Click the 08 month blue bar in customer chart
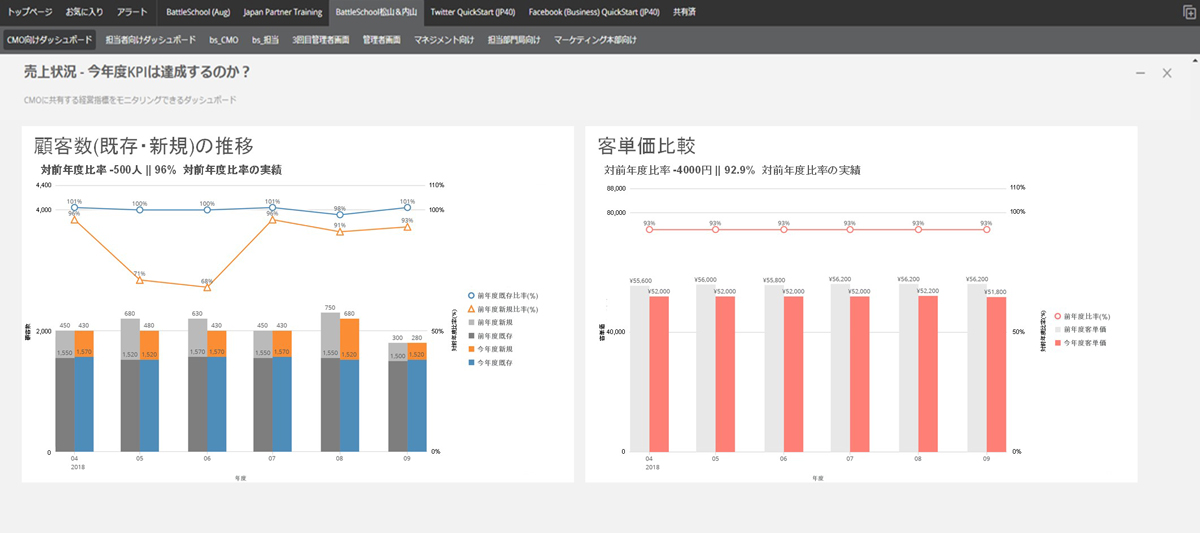The height and width of the screenshot is (533, 1200). (349, 405)
